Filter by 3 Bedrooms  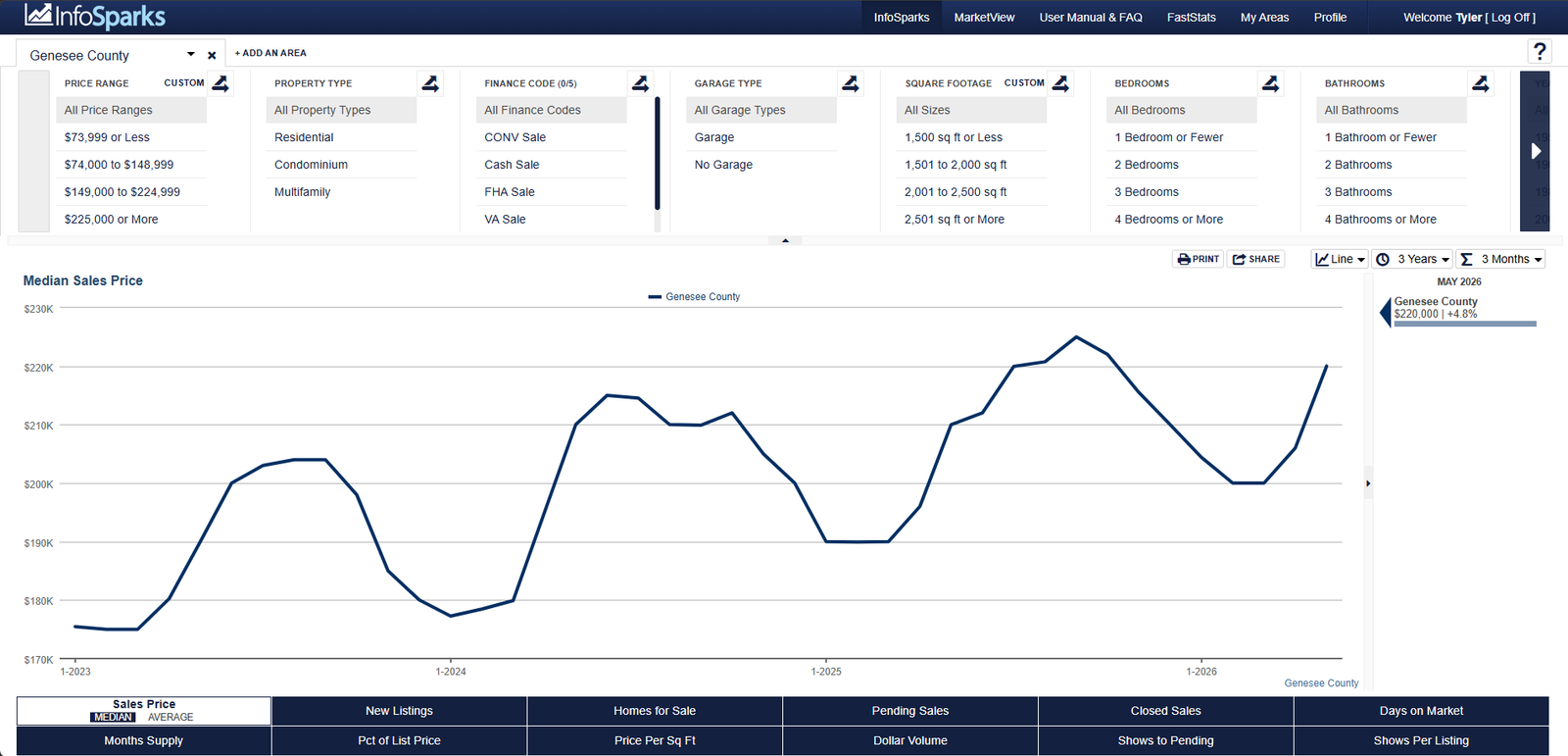1182,192
